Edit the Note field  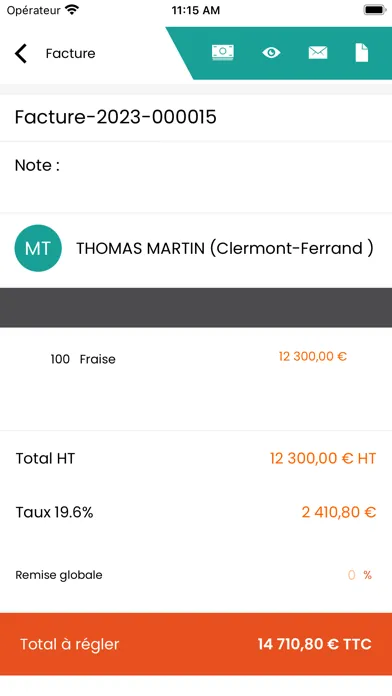coord(196,177)
